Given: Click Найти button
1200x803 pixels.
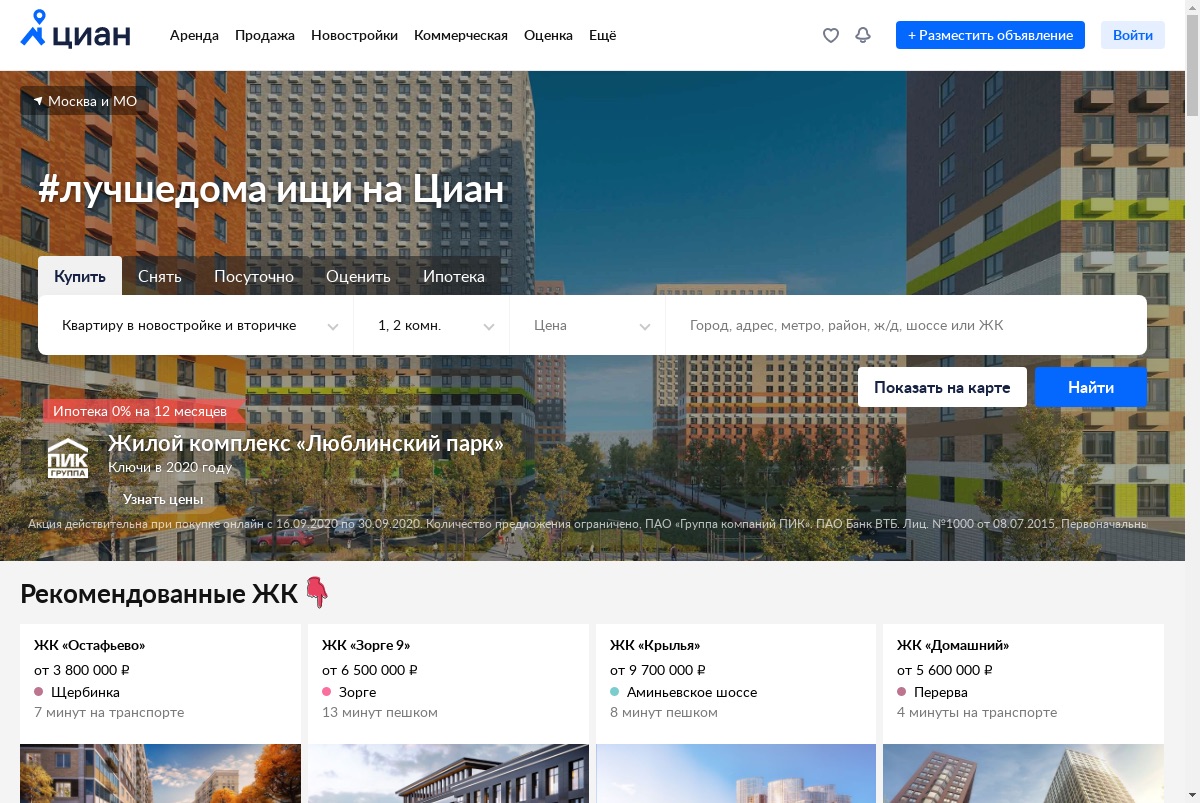Looking at the screenshot, I should pos(1091,387).
